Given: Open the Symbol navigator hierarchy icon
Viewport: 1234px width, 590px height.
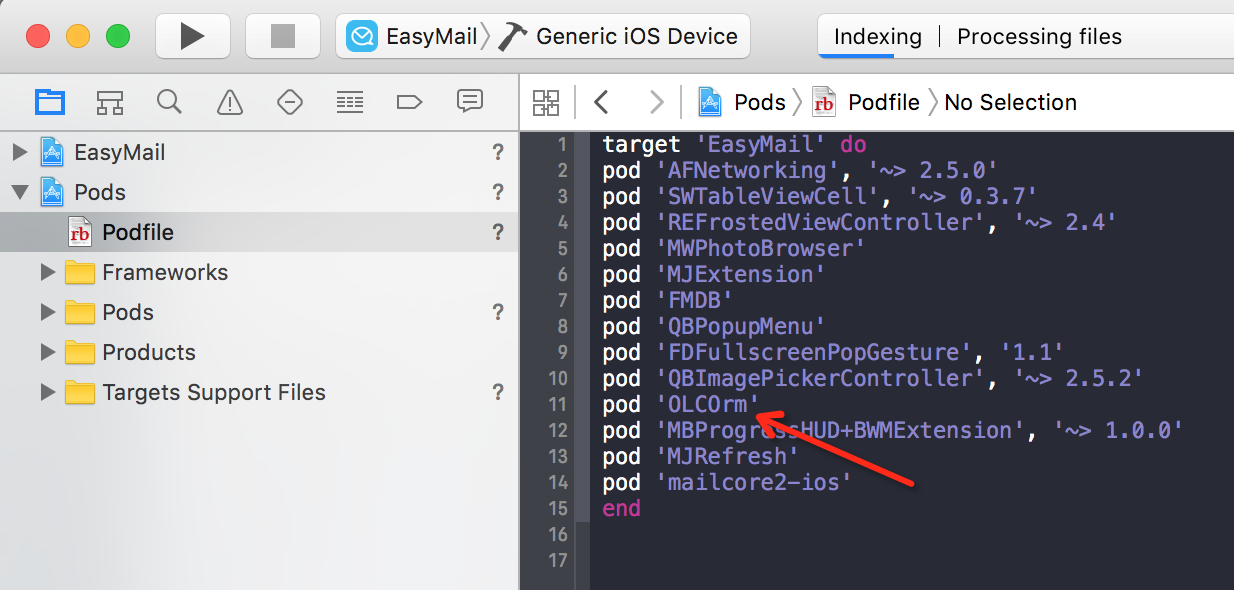Looking at the screenshot, I should (x=110, y=101).
